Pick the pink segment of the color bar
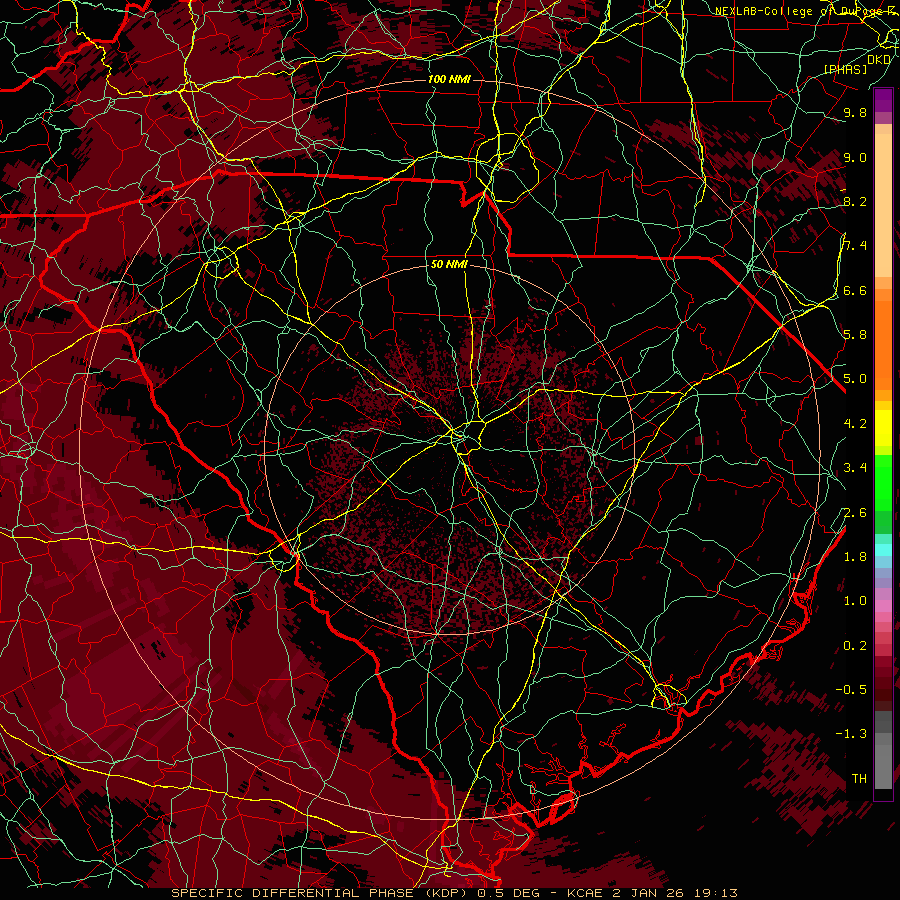This screenshot has height=900, width=900. click(x=883, y=606)
